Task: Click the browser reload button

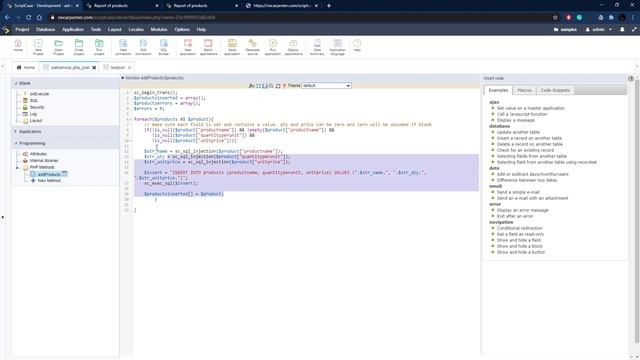Action: 29,18
